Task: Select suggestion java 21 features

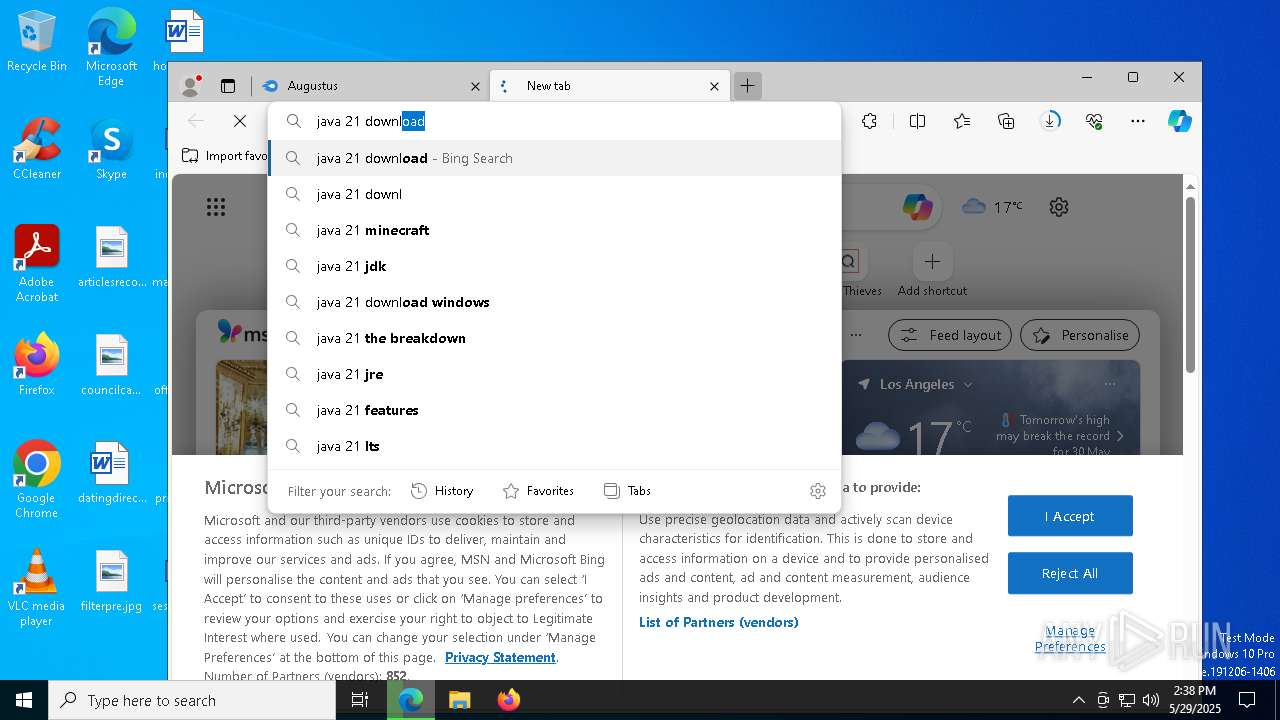Action: click(555, 410)
